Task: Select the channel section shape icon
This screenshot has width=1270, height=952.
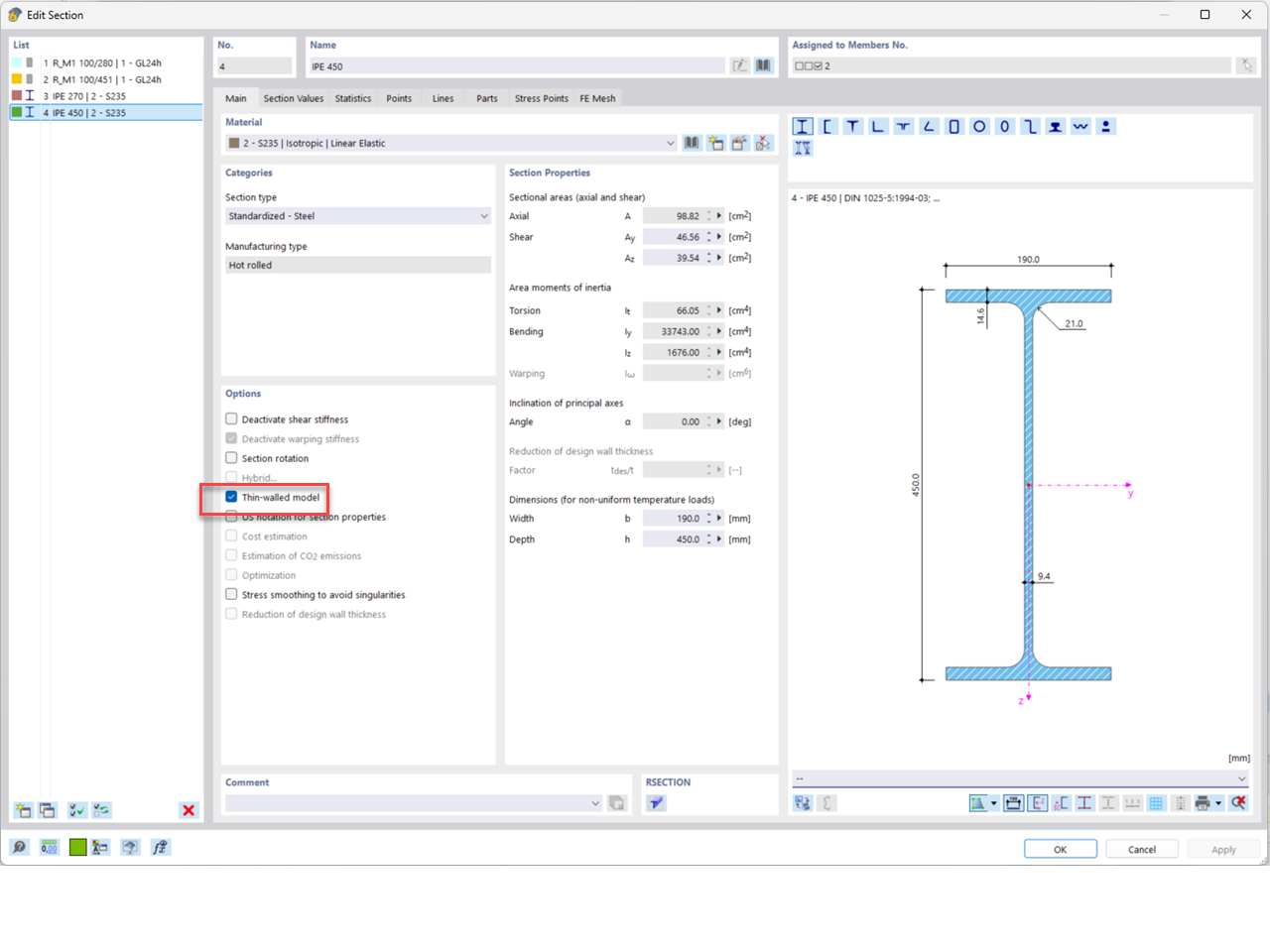Action: tap(827, 126)
